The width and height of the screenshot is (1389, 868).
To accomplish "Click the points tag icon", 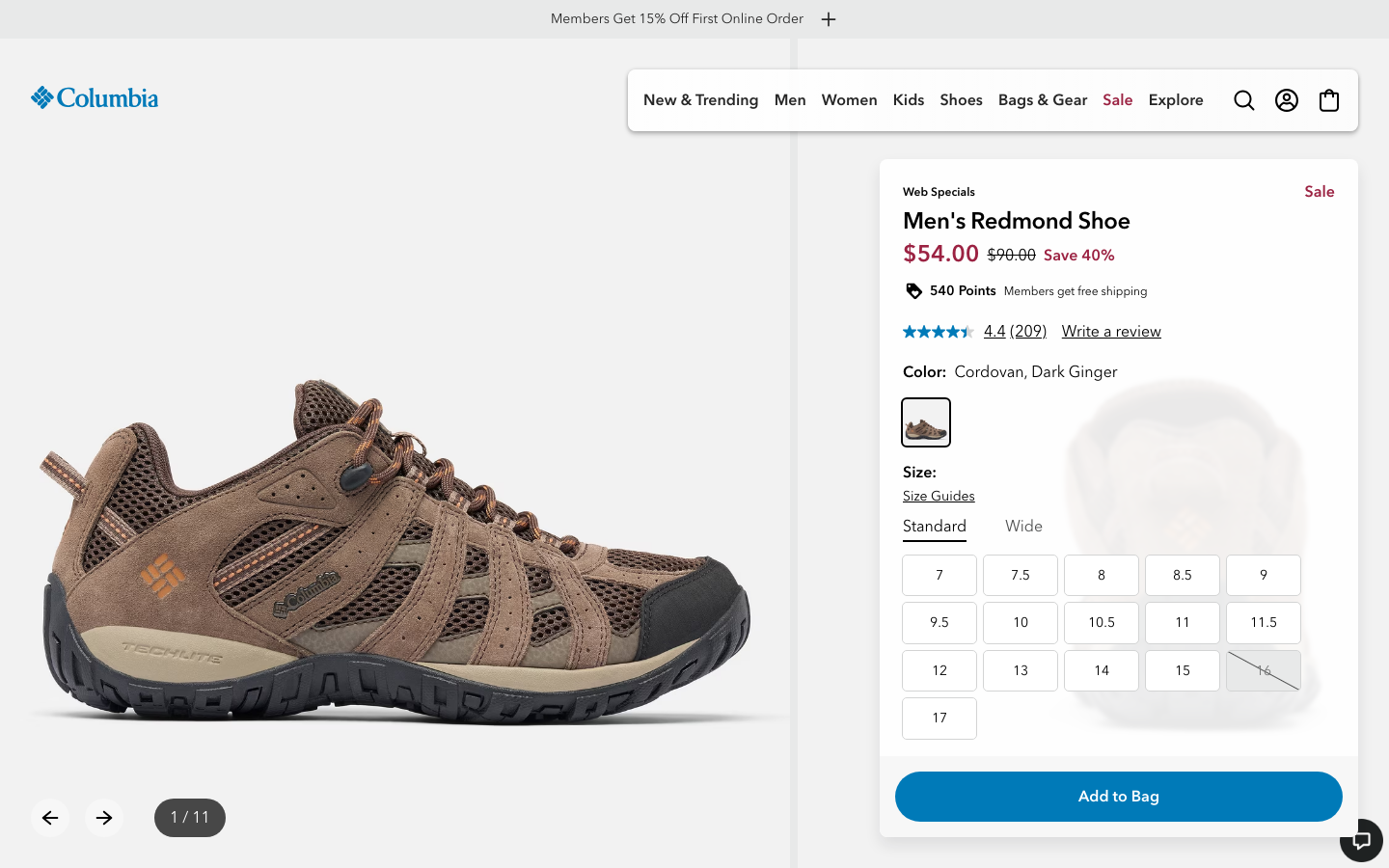I will pyautogui.click(x=913, y=291).
